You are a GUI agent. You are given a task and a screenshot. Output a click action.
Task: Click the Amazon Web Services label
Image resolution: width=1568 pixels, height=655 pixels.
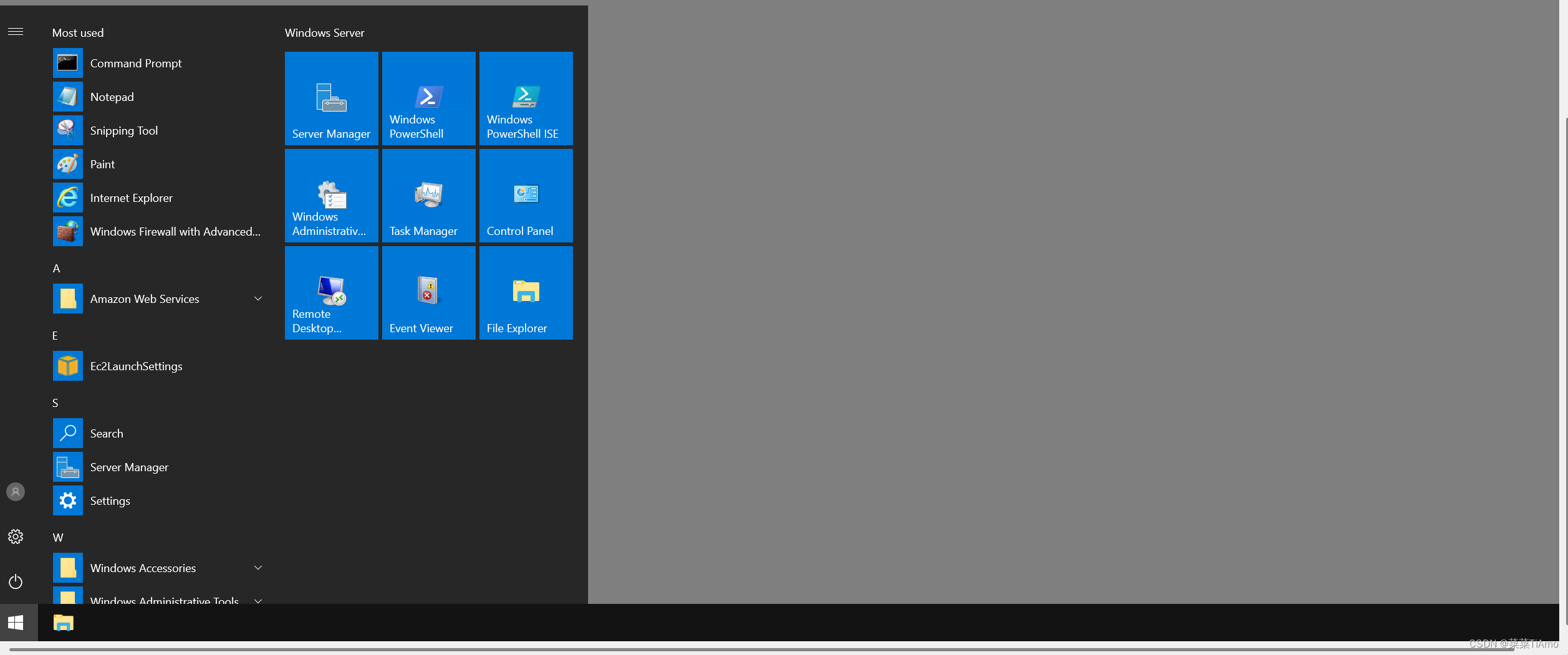tap(145, 299)
